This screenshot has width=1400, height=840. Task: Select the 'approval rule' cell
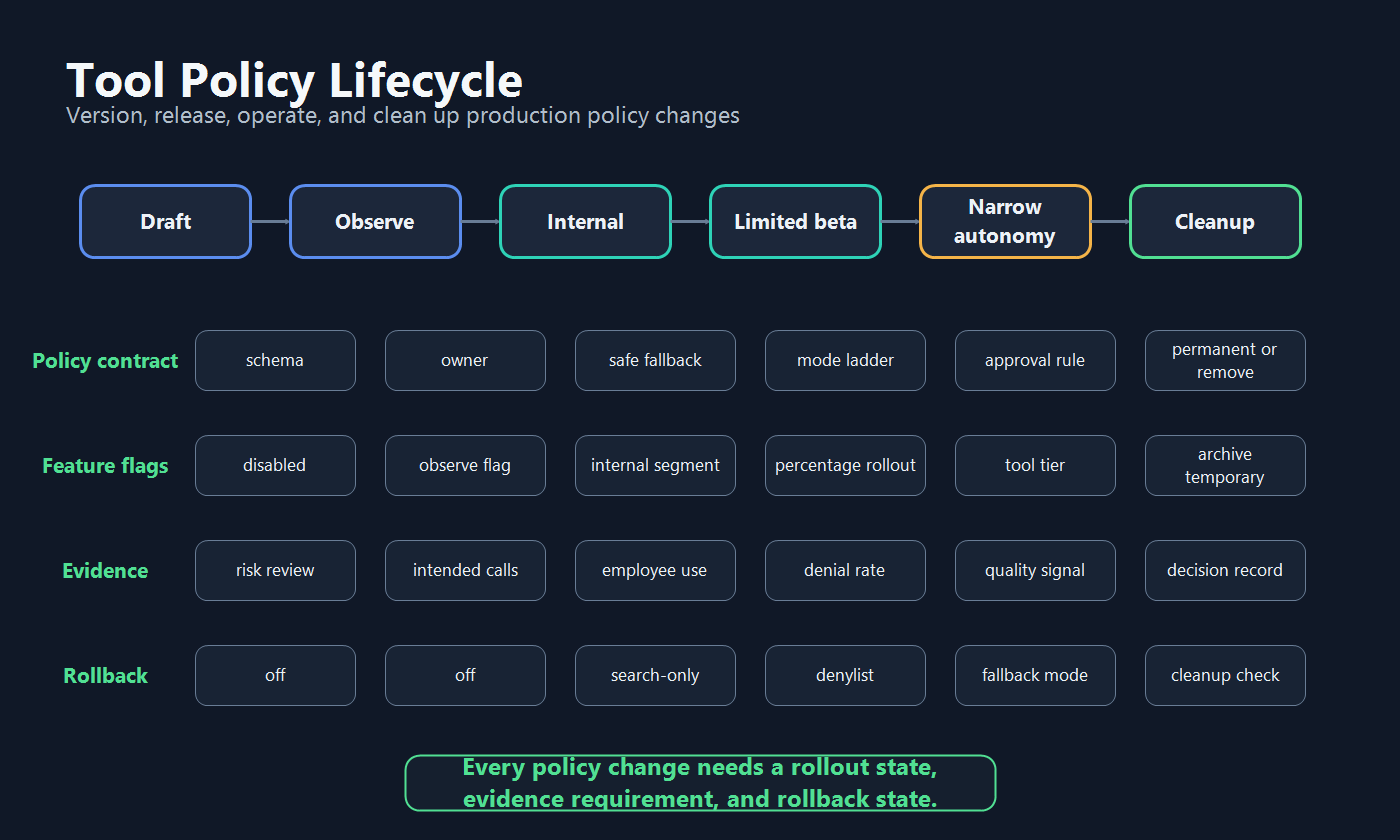1035,361
